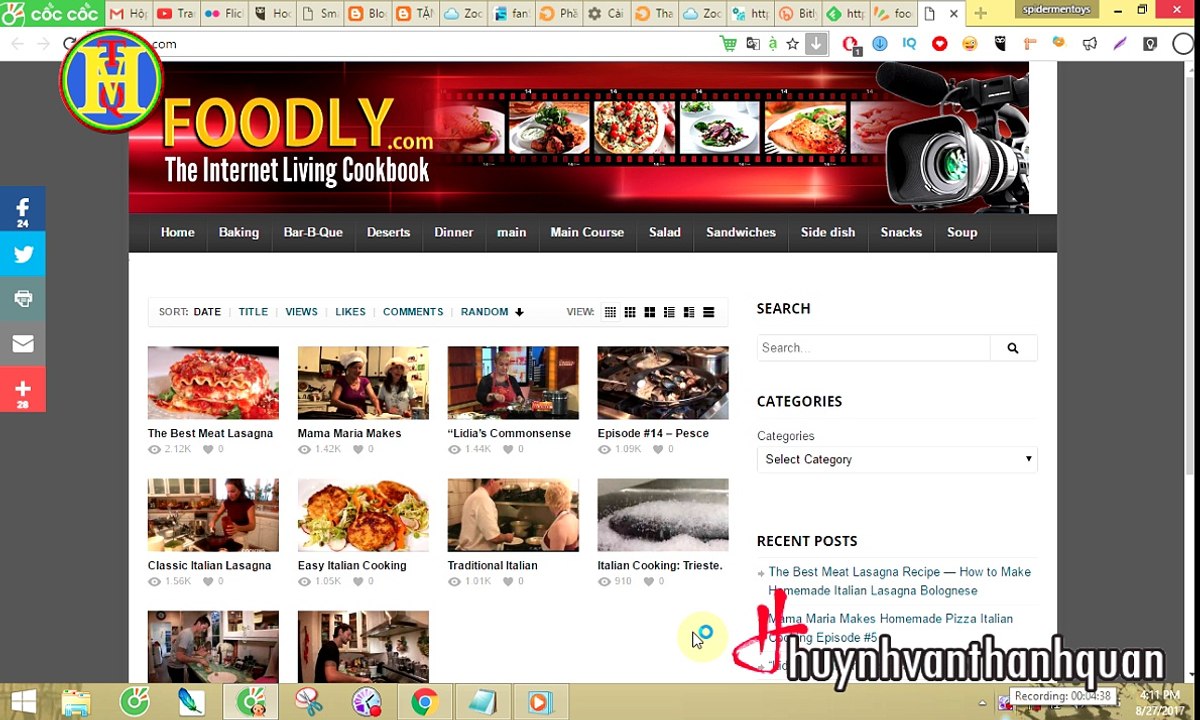The image size is (1200, 720).
Task: Open Episode #14 – Pesce thumbnail
Action: coord(663,383)
